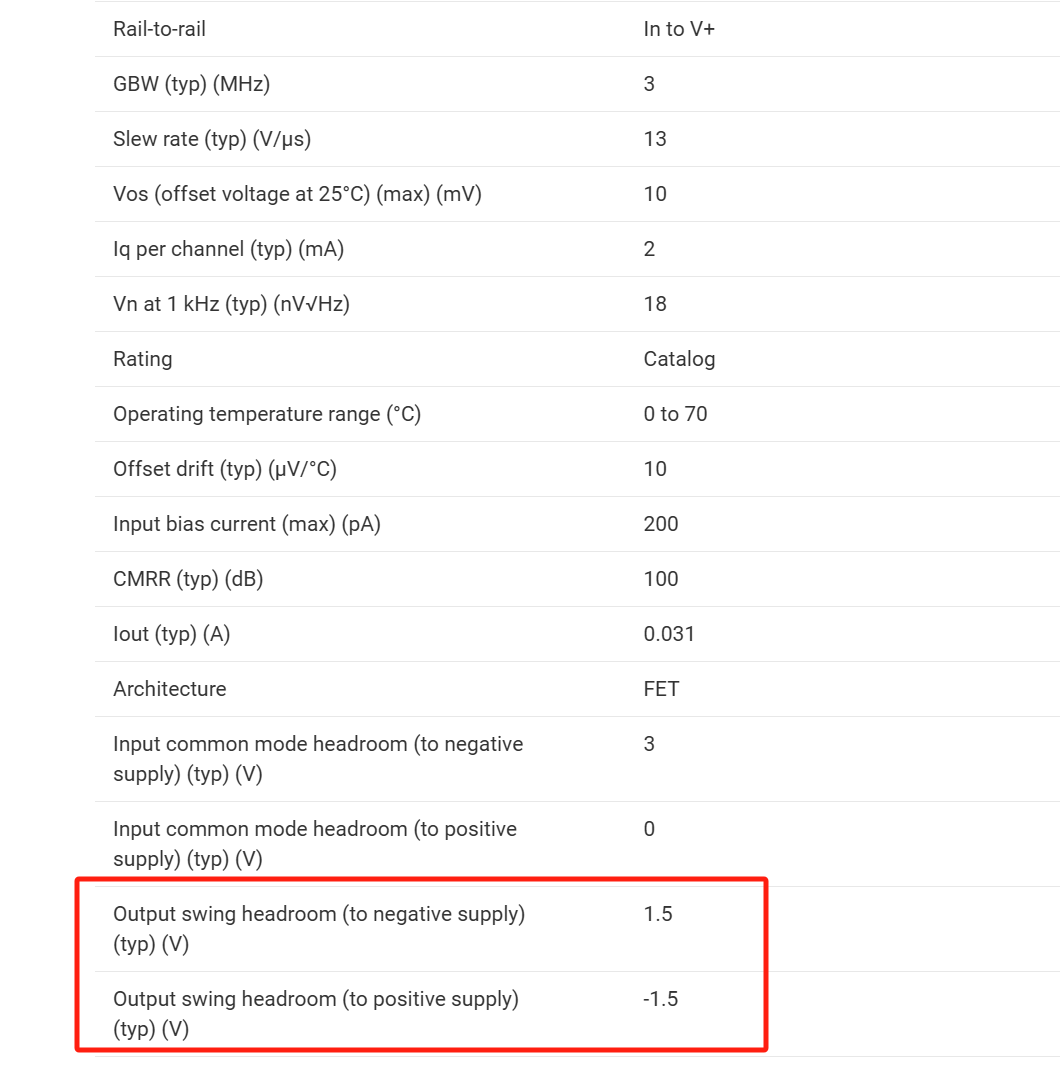Click the Rating parameter label
The image size is (1060, 1066).
142,359
